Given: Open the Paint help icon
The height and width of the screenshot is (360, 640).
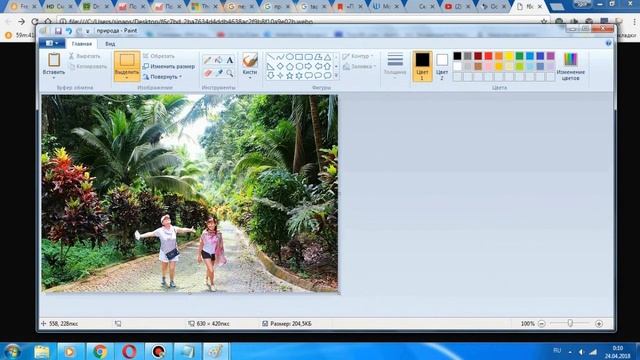Looking at the screenshot, I should 608,43.
